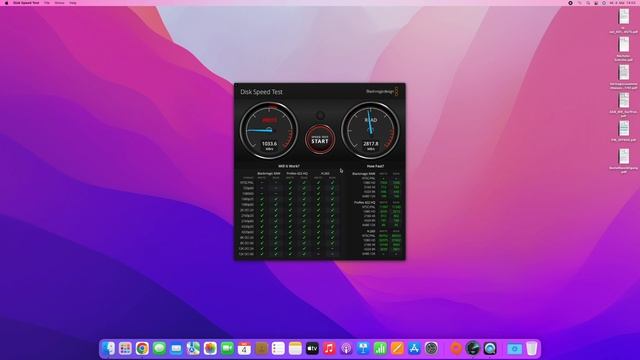The height and width of the screenshot is (360, 640).
Task: Click the "Will it Work?" heading
Action: pos(289,166)
